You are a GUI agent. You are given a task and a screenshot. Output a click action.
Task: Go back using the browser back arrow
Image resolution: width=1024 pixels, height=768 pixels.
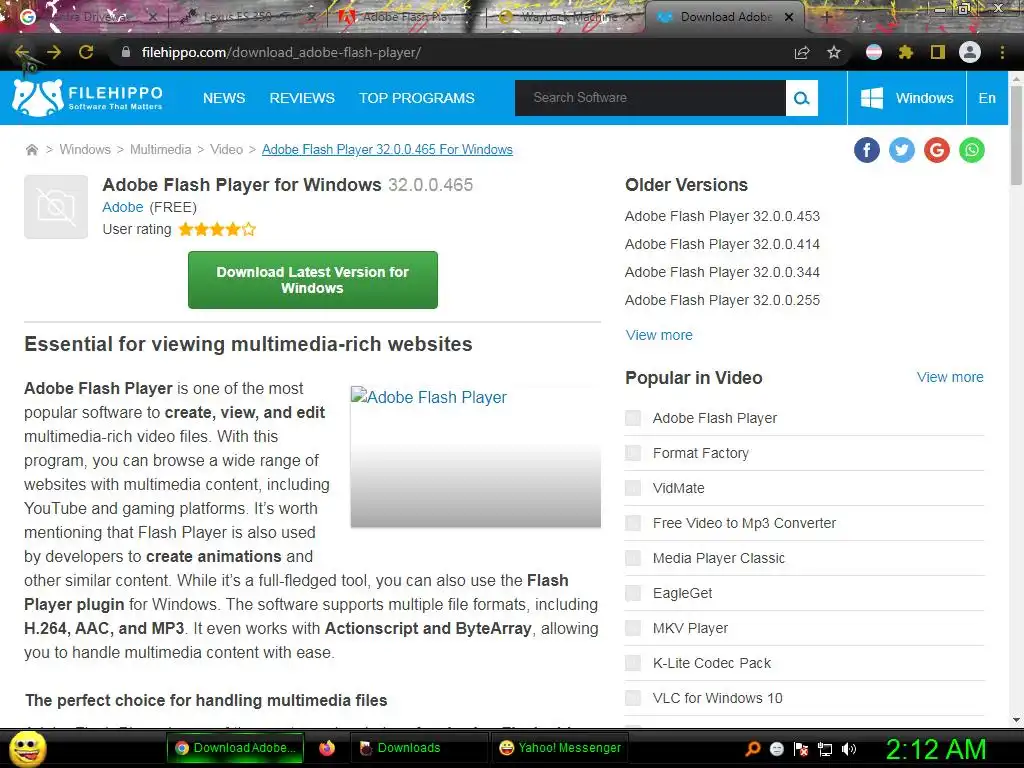22,52
